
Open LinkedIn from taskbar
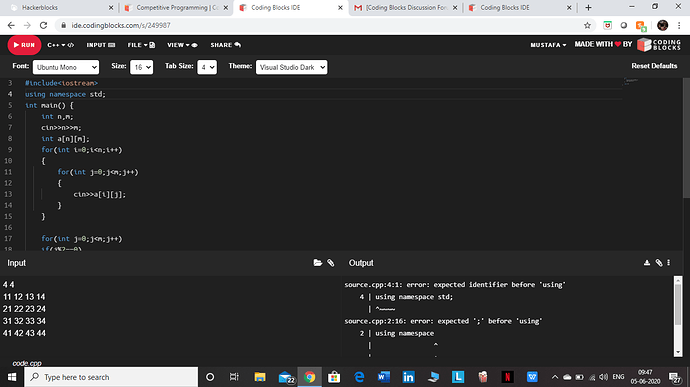(408, 377)
